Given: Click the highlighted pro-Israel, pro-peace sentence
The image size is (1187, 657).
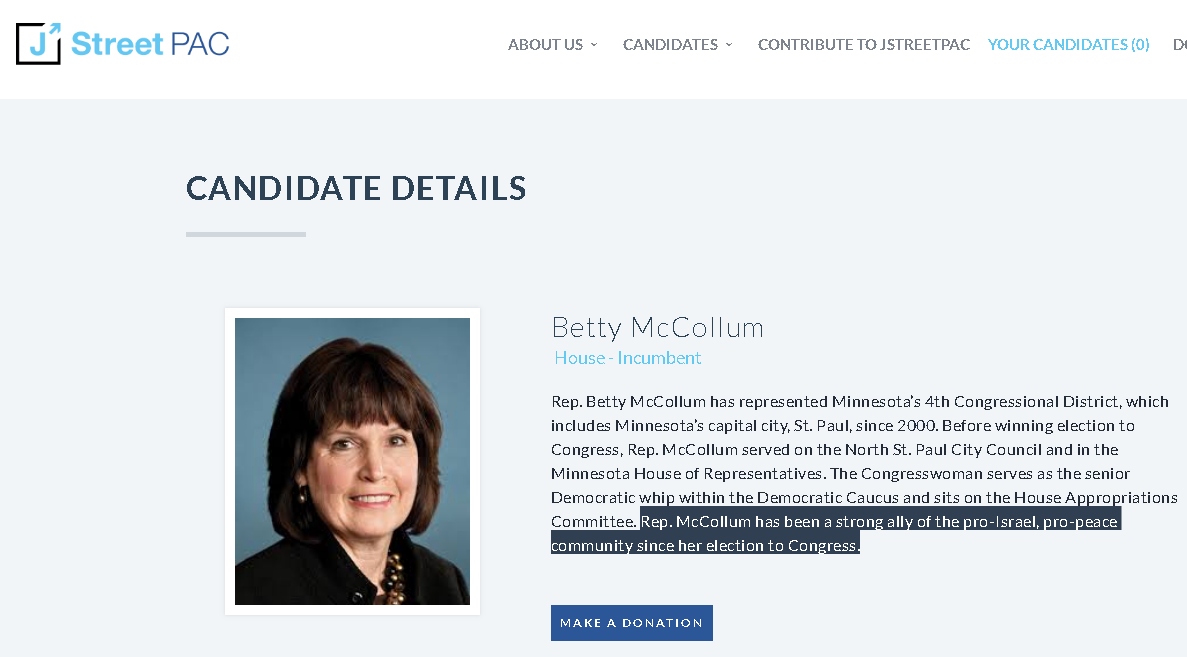Looking at the screenshot, I should point(880,522).
